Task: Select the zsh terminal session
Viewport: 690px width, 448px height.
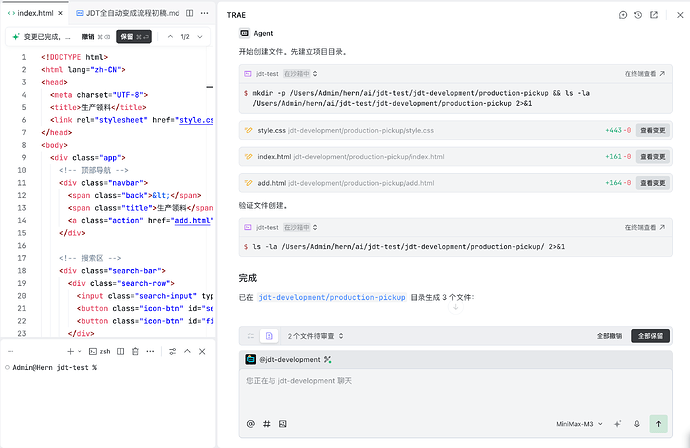Action: (100, 351)
